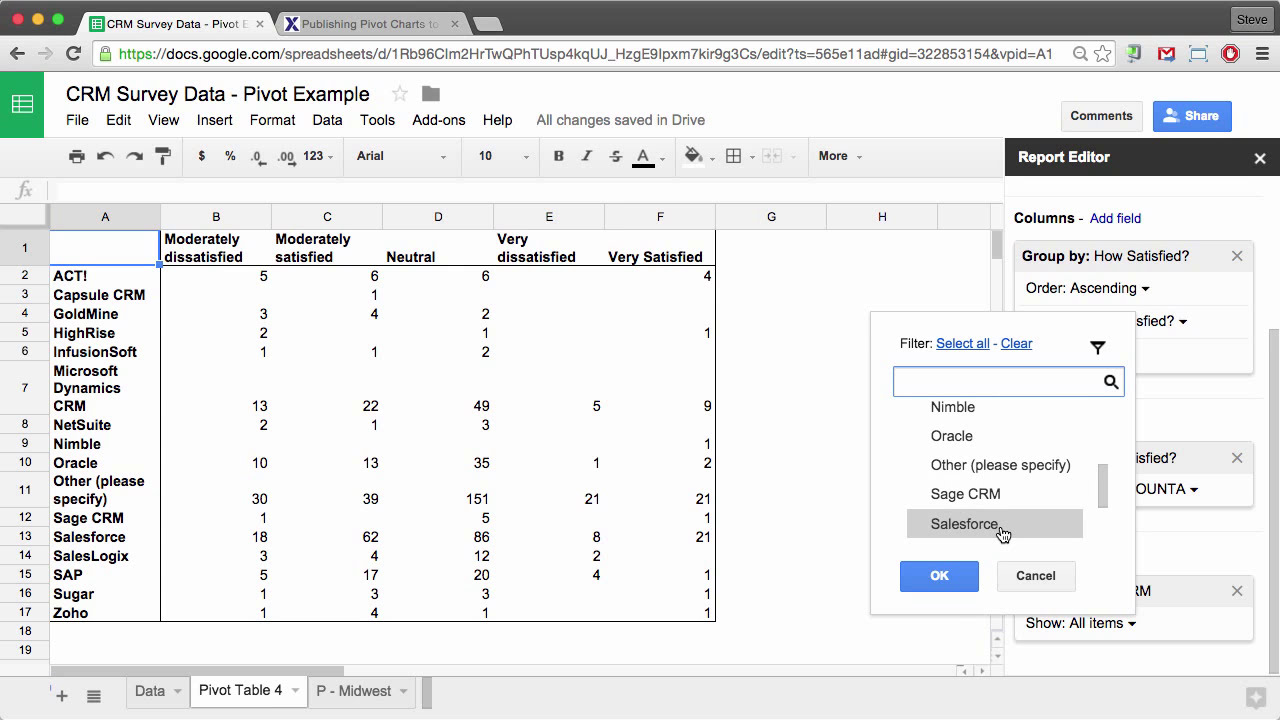Add a new sheet with plus button
The image size is (1280, 720).
click(x=62, y=696)
